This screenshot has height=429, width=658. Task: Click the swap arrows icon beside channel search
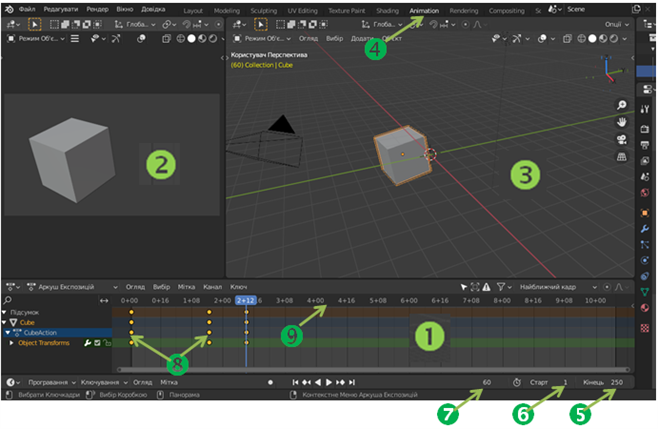coord(104,301)
